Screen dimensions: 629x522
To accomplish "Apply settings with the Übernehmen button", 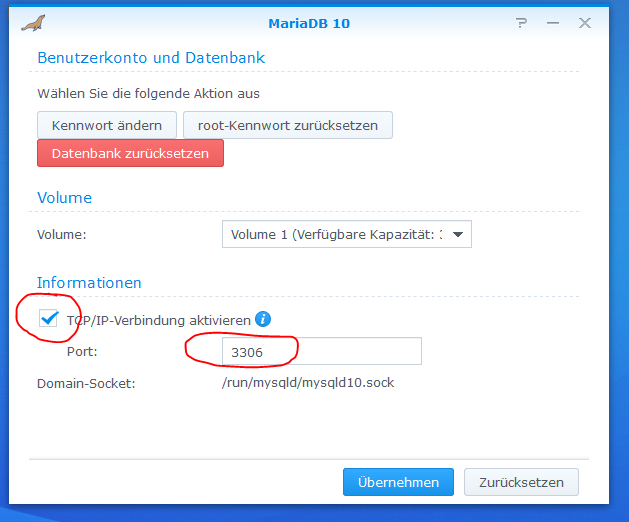I will pos(398,482).
